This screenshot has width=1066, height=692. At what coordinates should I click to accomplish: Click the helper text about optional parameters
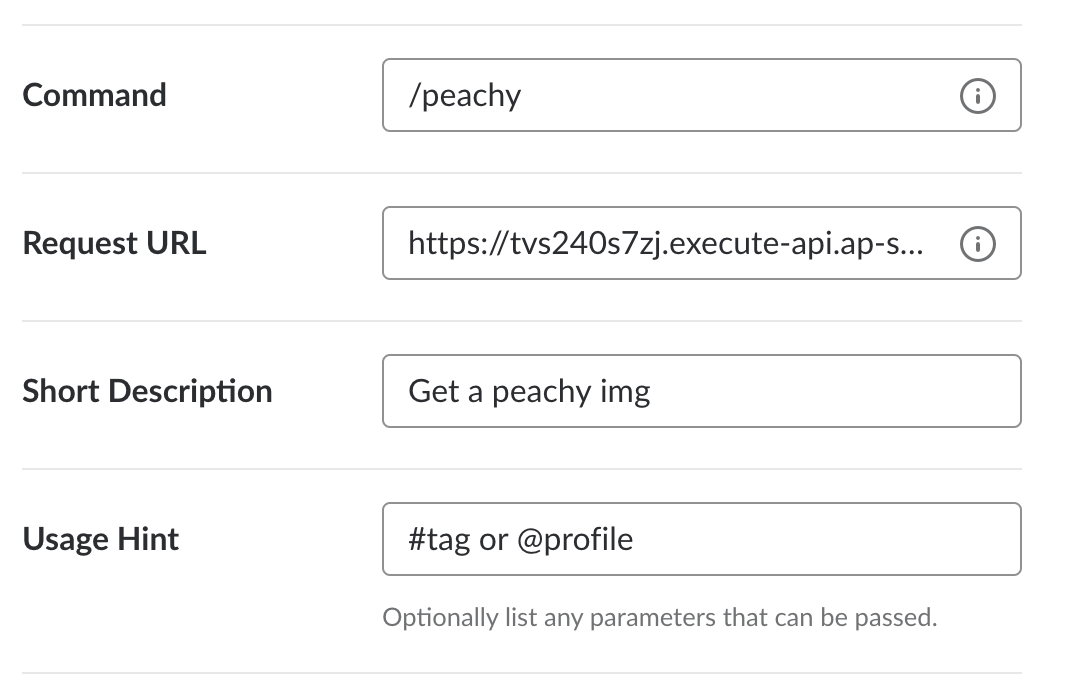tap(659, 618)
